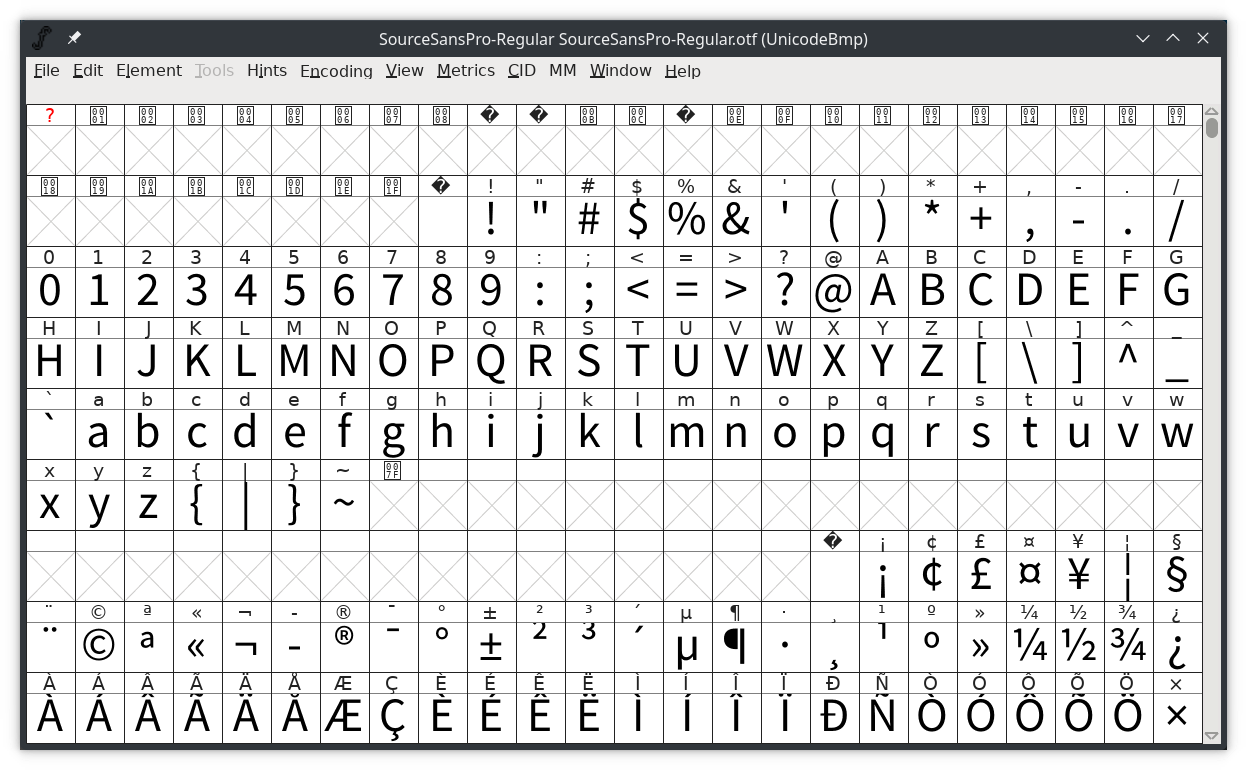Select the multiplication sign × glyph
Image resolution: width=1247 pixels, height=770 pixels.
click(x=1177, y=718)
